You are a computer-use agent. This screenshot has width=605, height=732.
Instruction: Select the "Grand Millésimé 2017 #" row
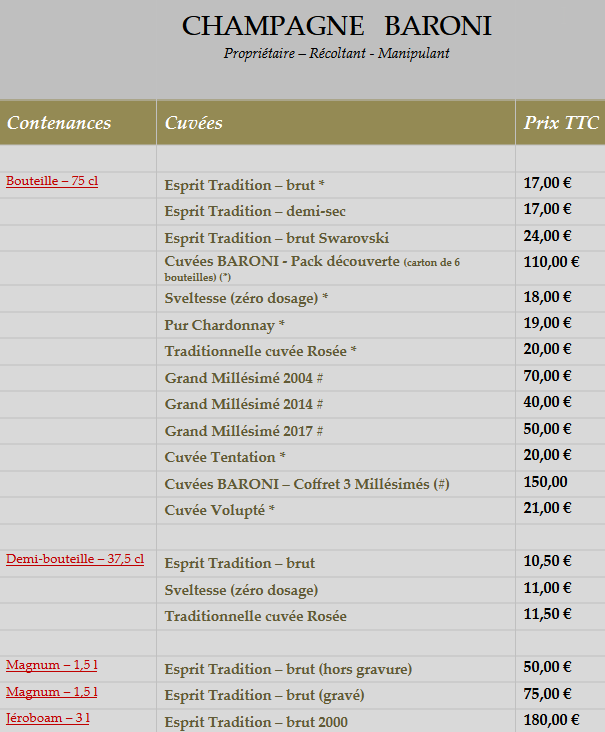(244, 431)
